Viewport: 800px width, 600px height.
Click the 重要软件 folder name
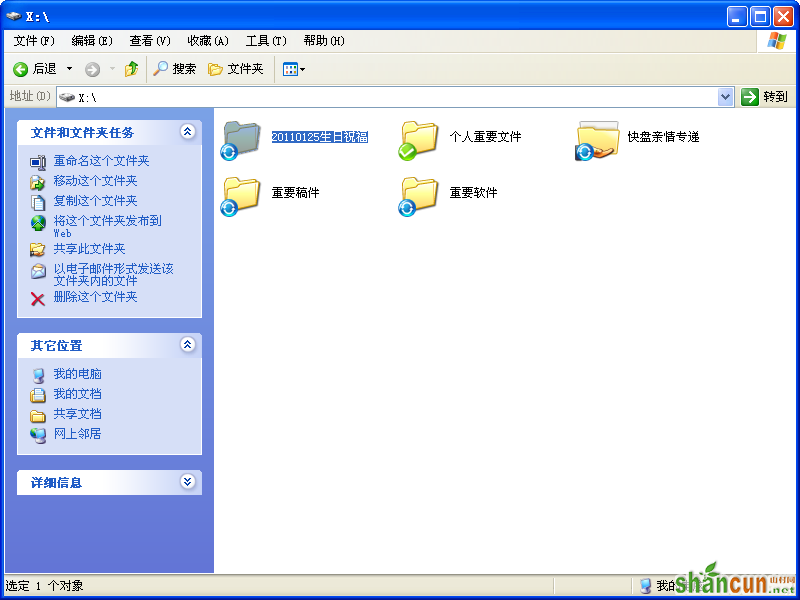point(473,193)
